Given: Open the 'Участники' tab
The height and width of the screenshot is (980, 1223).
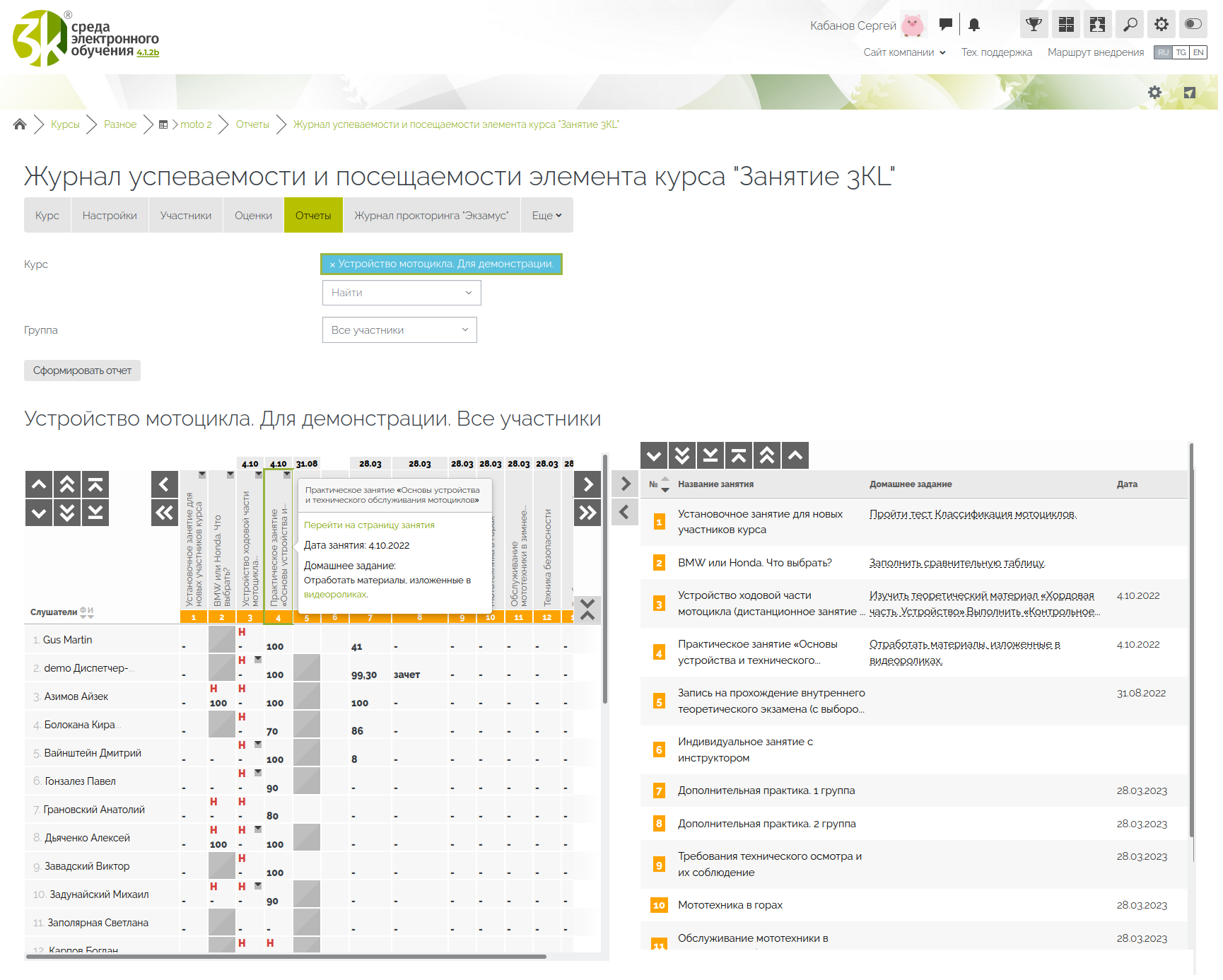Looking at the screenshot, I should (187, 216).
